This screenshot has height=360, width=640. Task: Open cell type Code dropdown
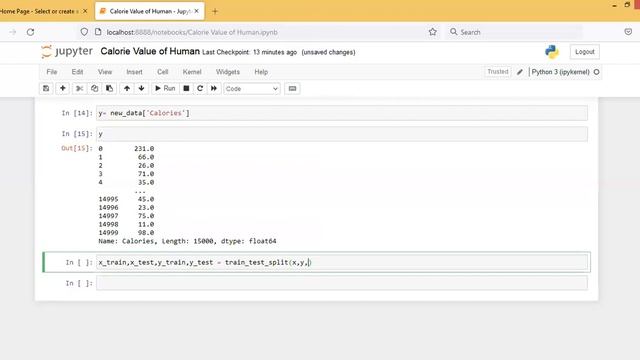(251, 89)
